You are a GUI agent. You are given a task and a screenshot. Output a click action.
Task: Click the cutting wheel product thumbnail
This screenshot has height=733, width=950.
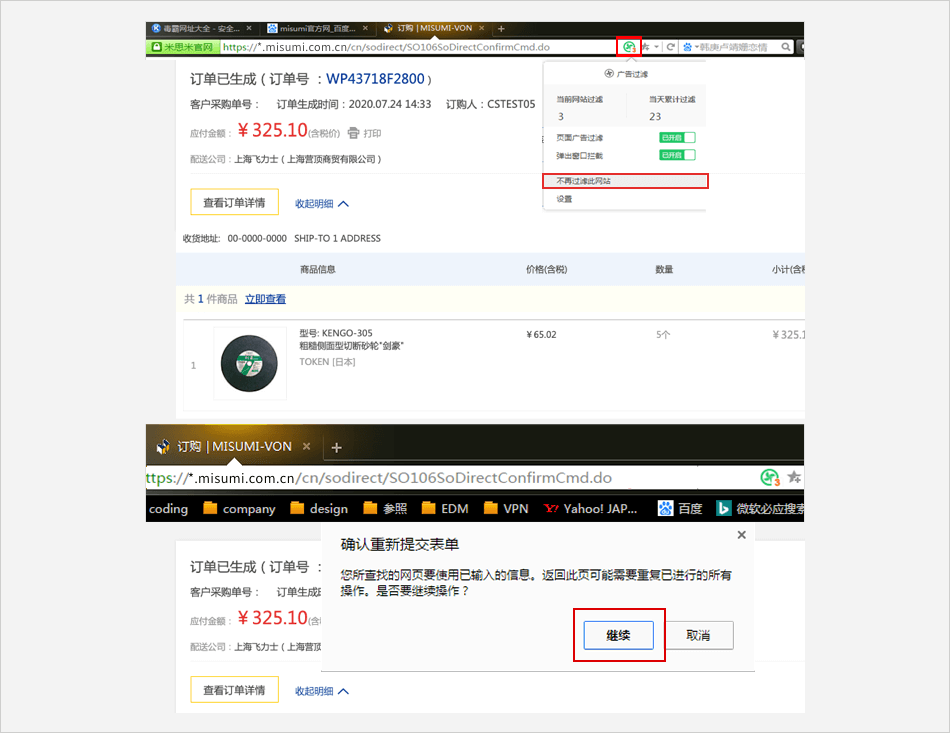point(250,362)
